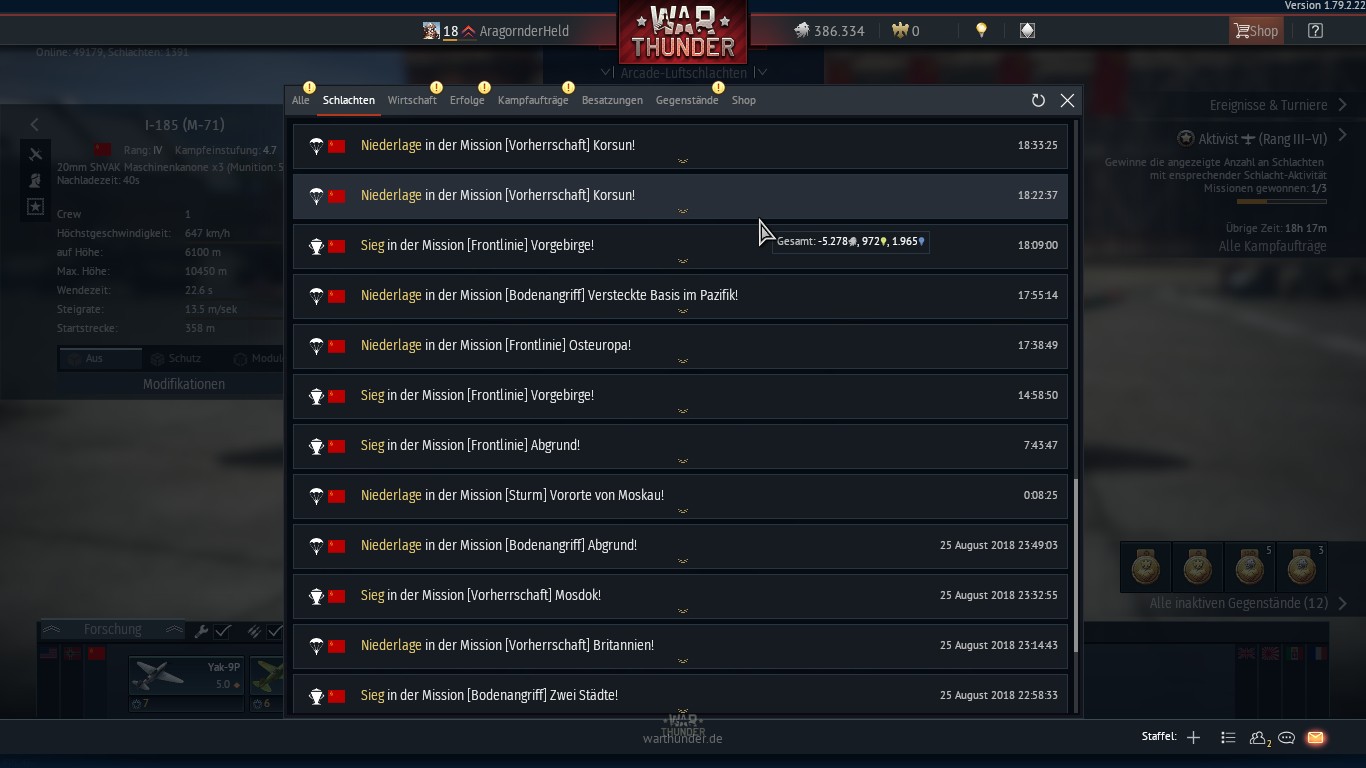
Task: Open the Arcade-Luftschlachten mode dropdown
Action: [683, 73]
